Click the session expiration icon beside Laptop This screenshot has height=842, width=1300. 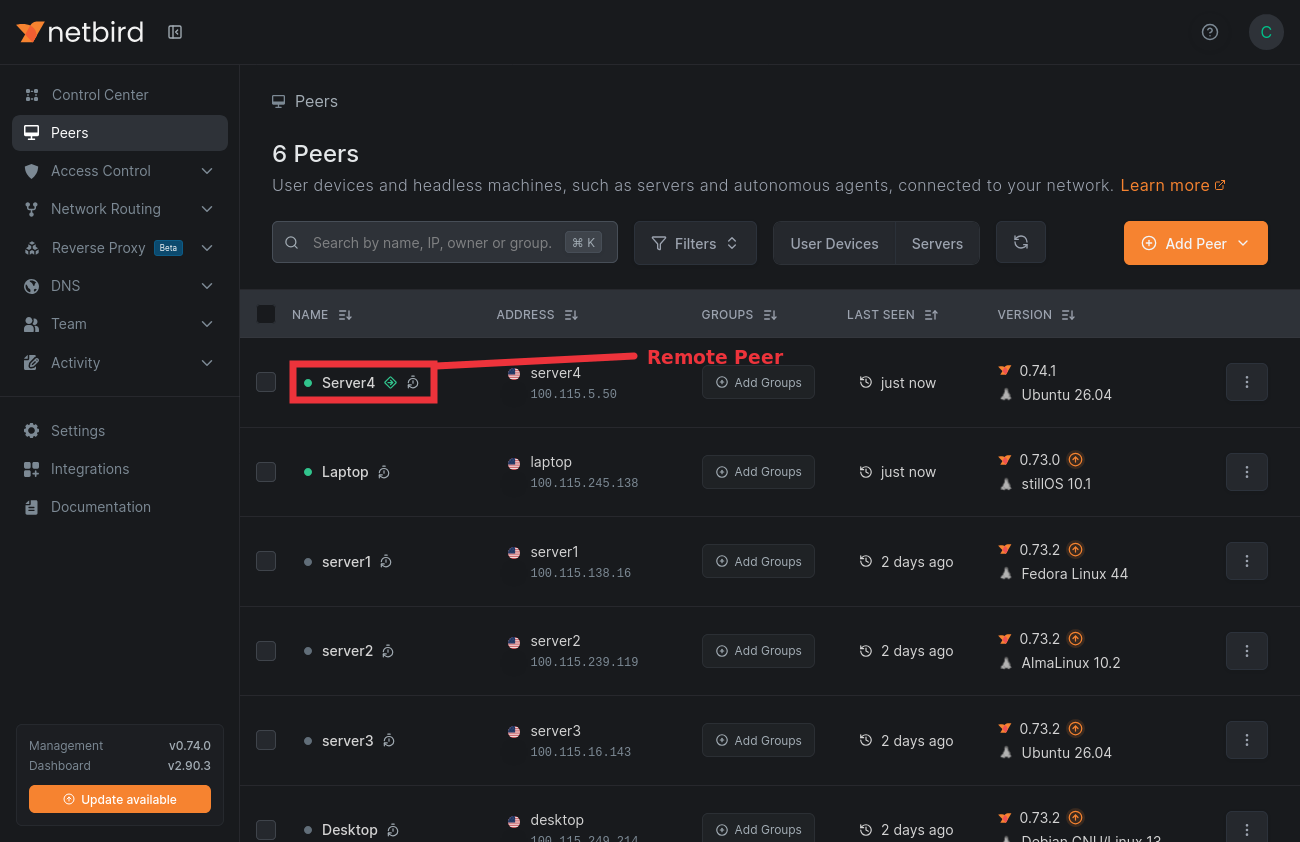coord(383,472)
